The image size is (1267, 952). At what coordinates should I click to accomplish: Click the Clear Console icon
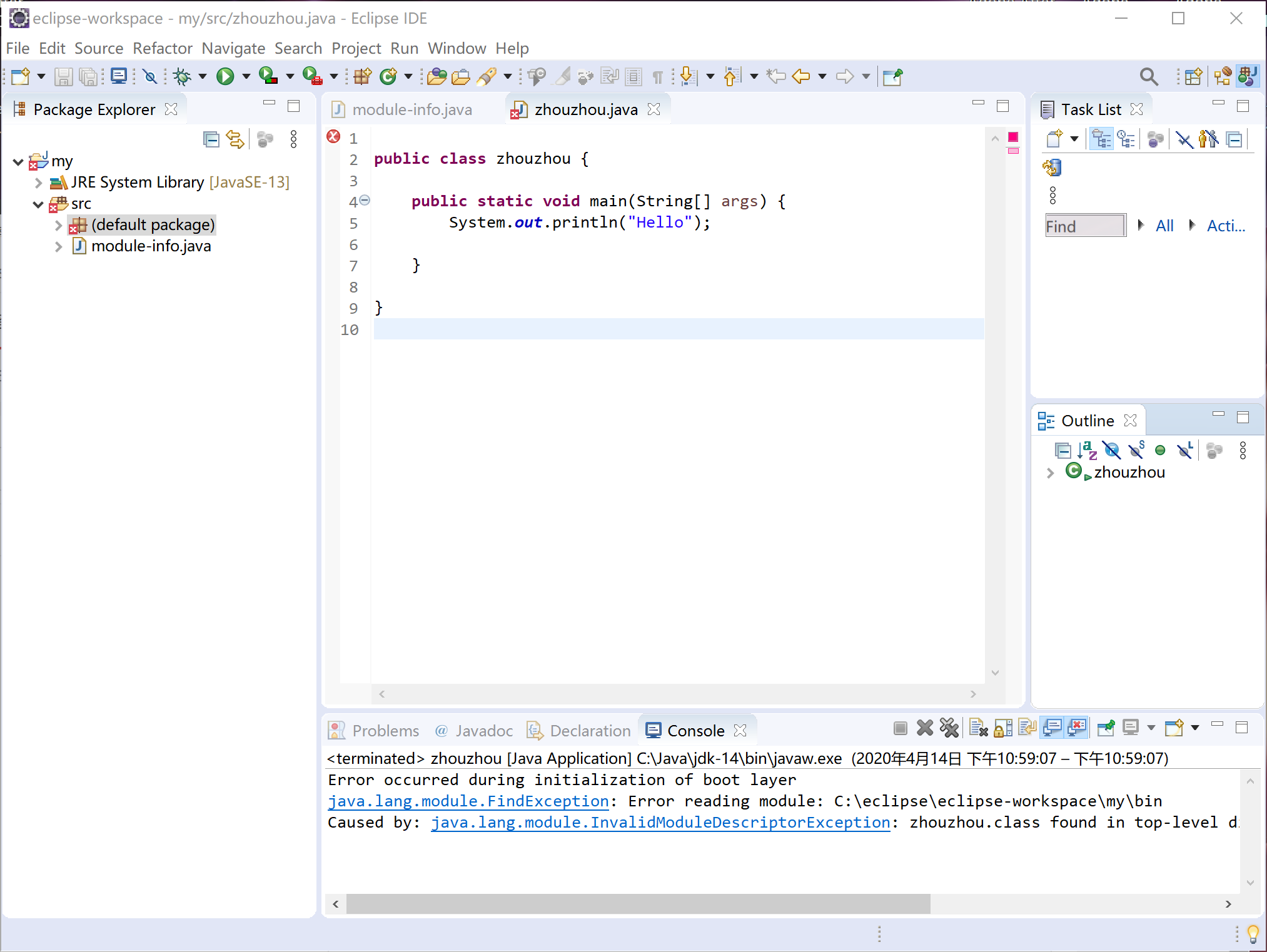tap(978, 728)
